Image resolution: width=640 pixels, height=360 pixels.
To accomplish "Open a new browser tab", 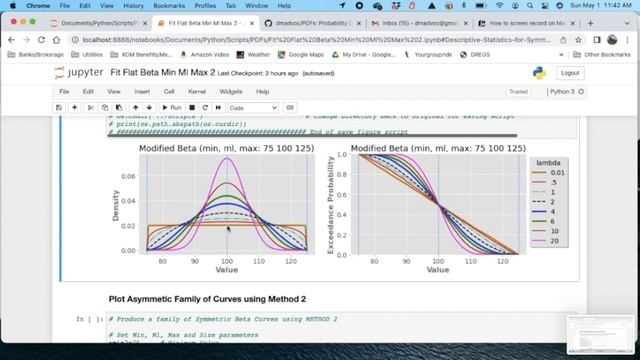I will [x=590, y=23].
